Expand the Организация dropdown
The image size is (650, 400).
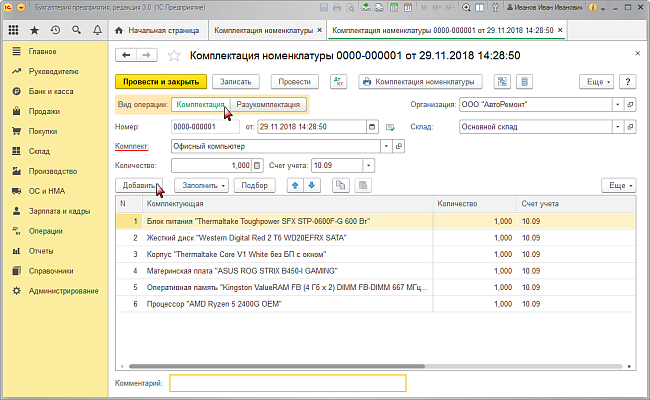617,105
